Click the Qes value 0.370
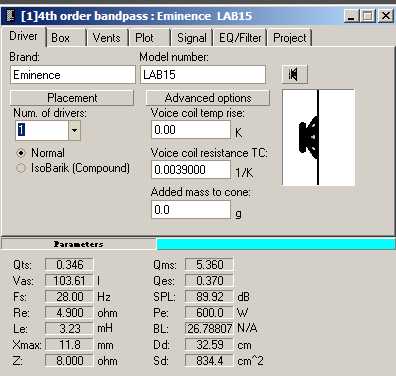Image resolution: width=396 pixels, height=376 pixels. pos(209,281)
